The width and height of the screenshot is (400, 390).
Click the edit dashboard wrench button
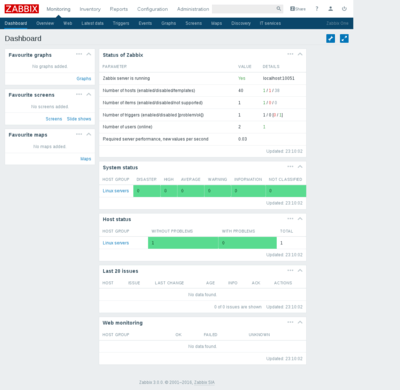click(x=330, y=38)
